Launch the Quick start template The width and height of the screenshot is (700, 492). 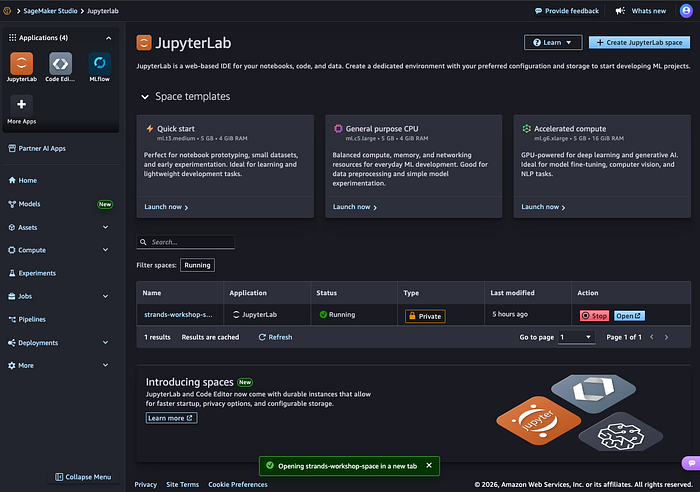166,207
